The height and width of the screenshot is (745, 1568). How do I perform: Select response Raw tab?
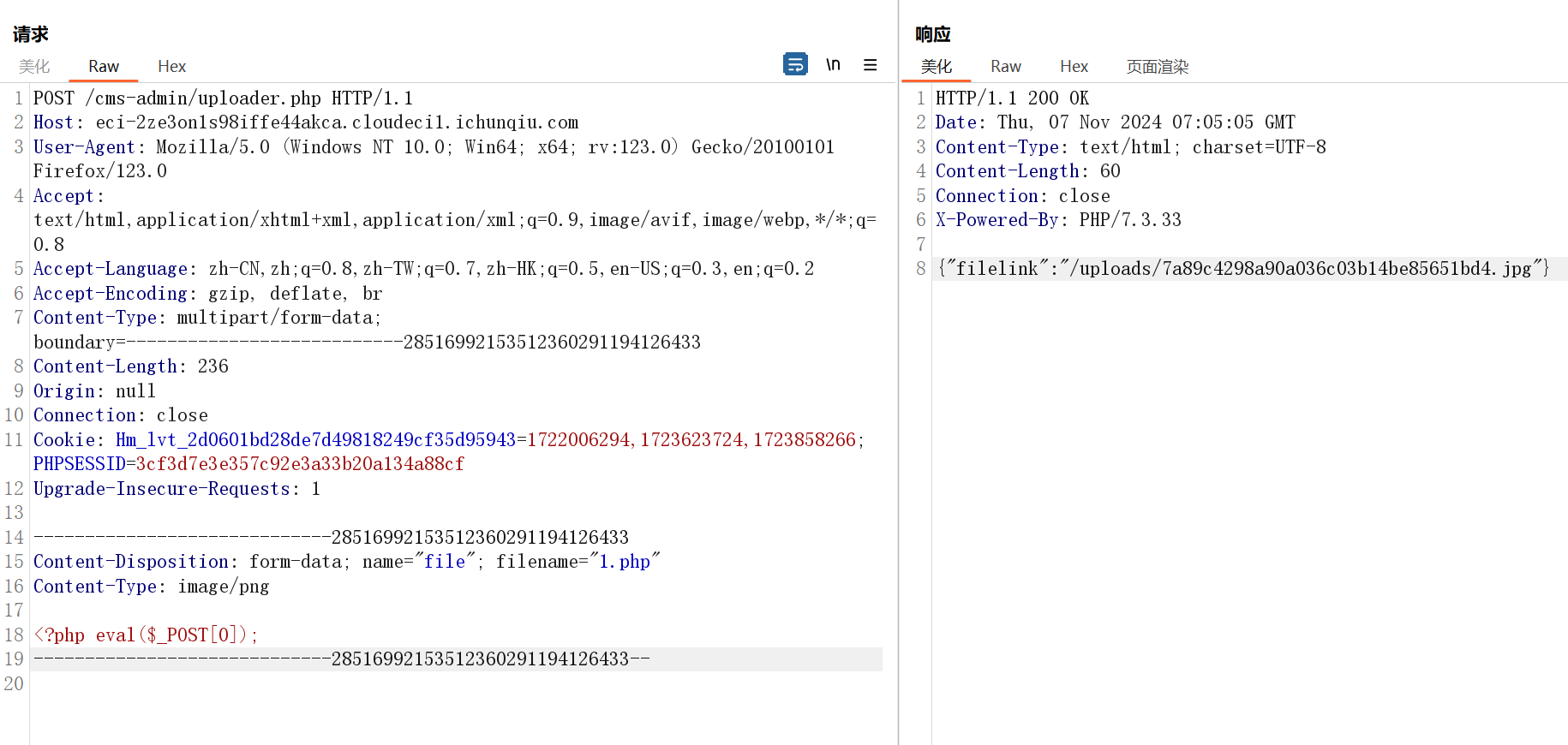point(1006,66)
